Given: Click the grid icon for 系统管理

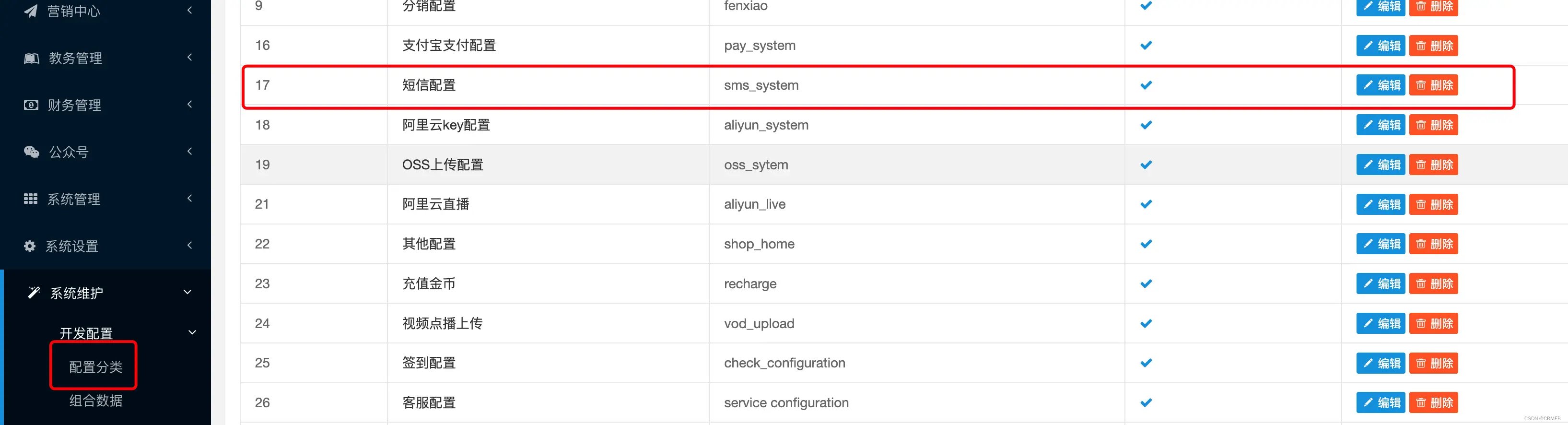Looking at the screenshot, I should (30, 199).
